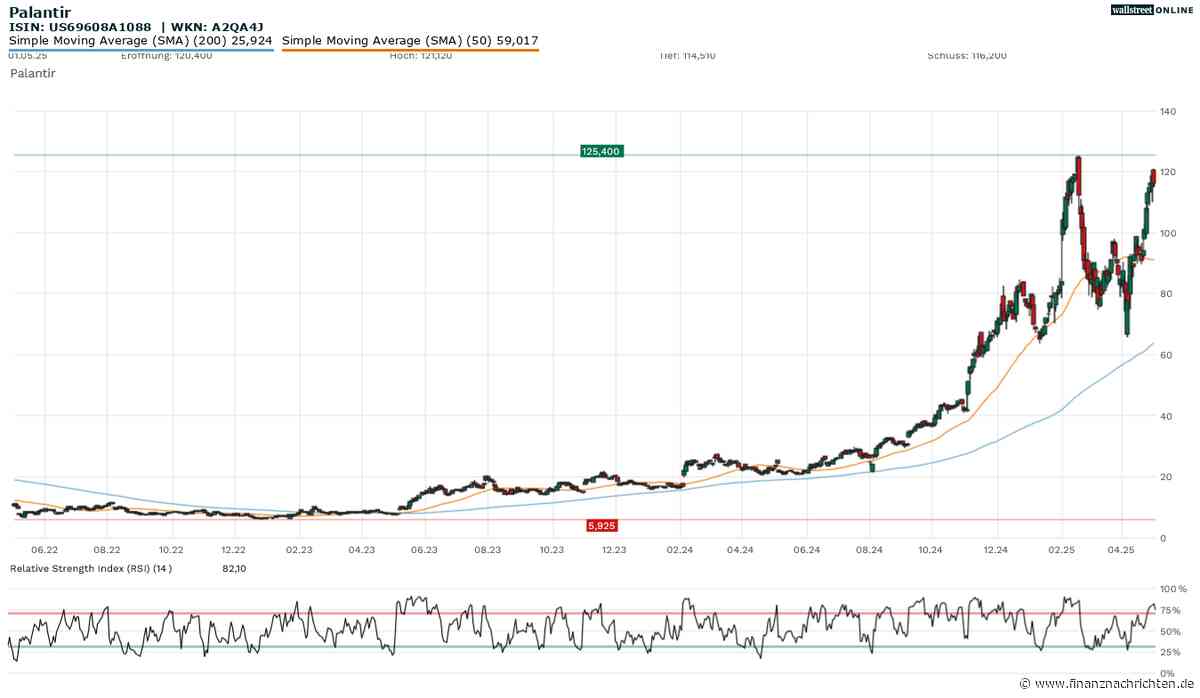The height and width of the screenshot is (698, 1200).
Task: Click the 12.22 time axis label
Action: [x=234, y=549]
